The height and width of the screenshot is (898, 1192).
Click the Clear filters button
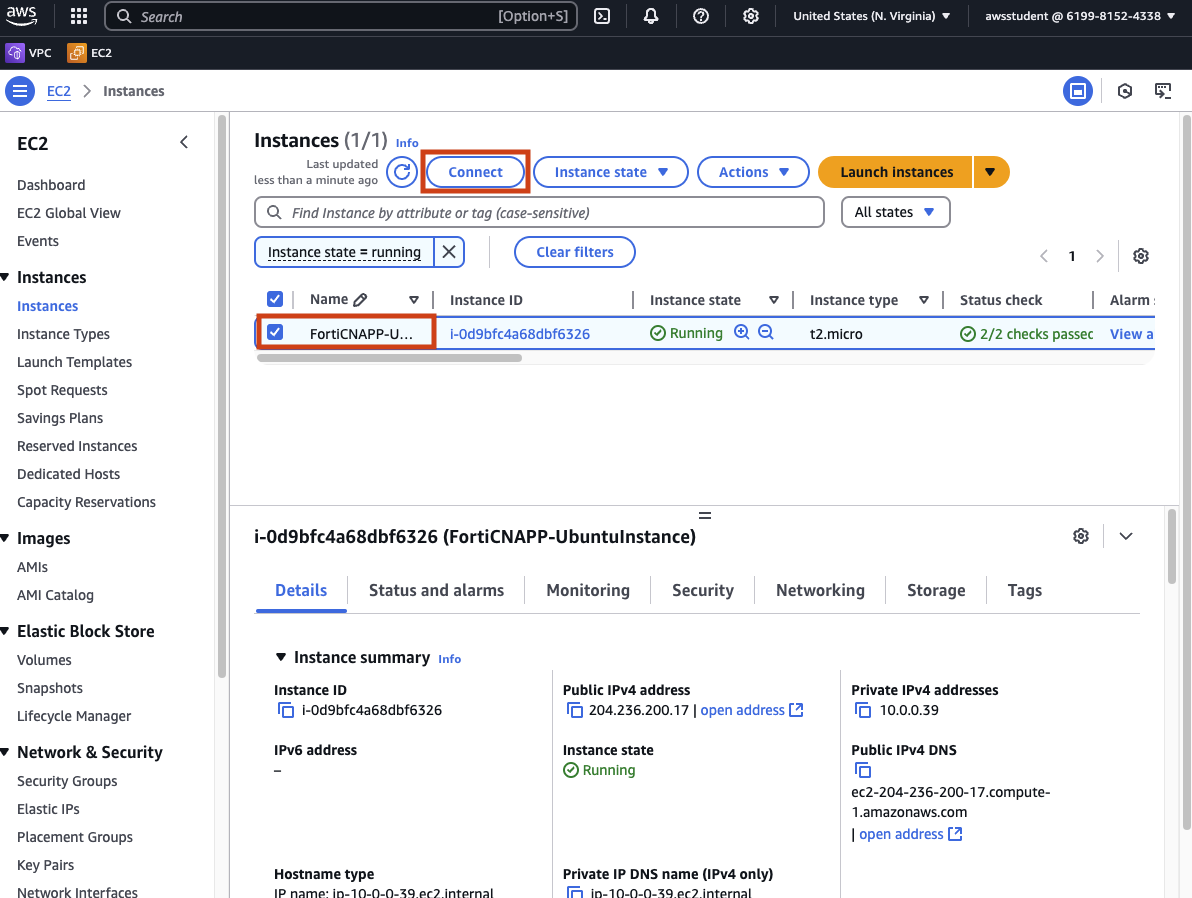575,252
